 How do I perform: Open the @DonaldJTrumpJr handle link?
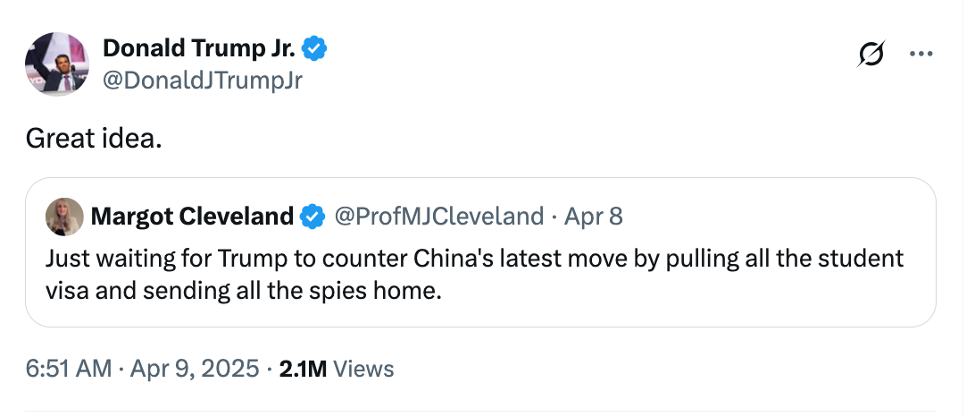click(202, 80)
